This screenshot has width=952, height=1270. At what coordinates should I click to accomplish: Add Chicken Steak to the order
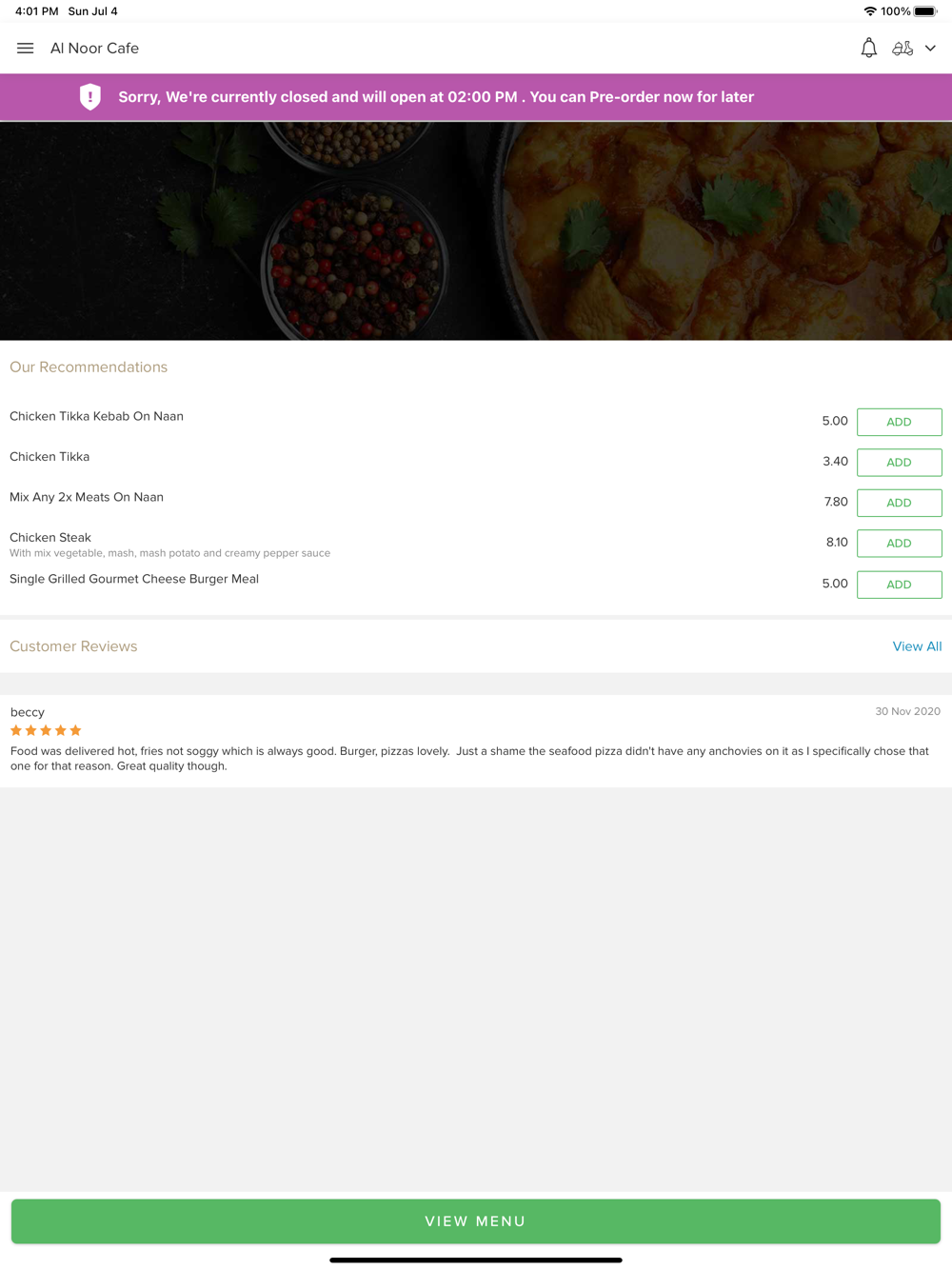899,544
